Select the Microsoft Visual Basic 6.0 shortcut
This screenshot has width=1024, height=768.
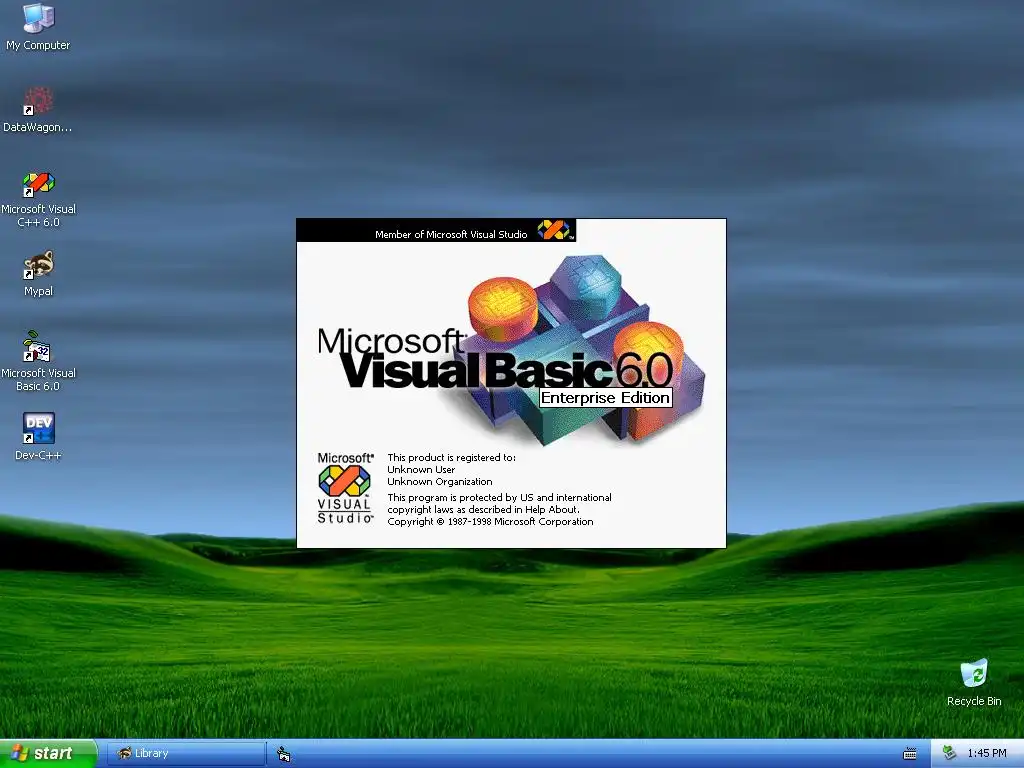coord(38,362)
